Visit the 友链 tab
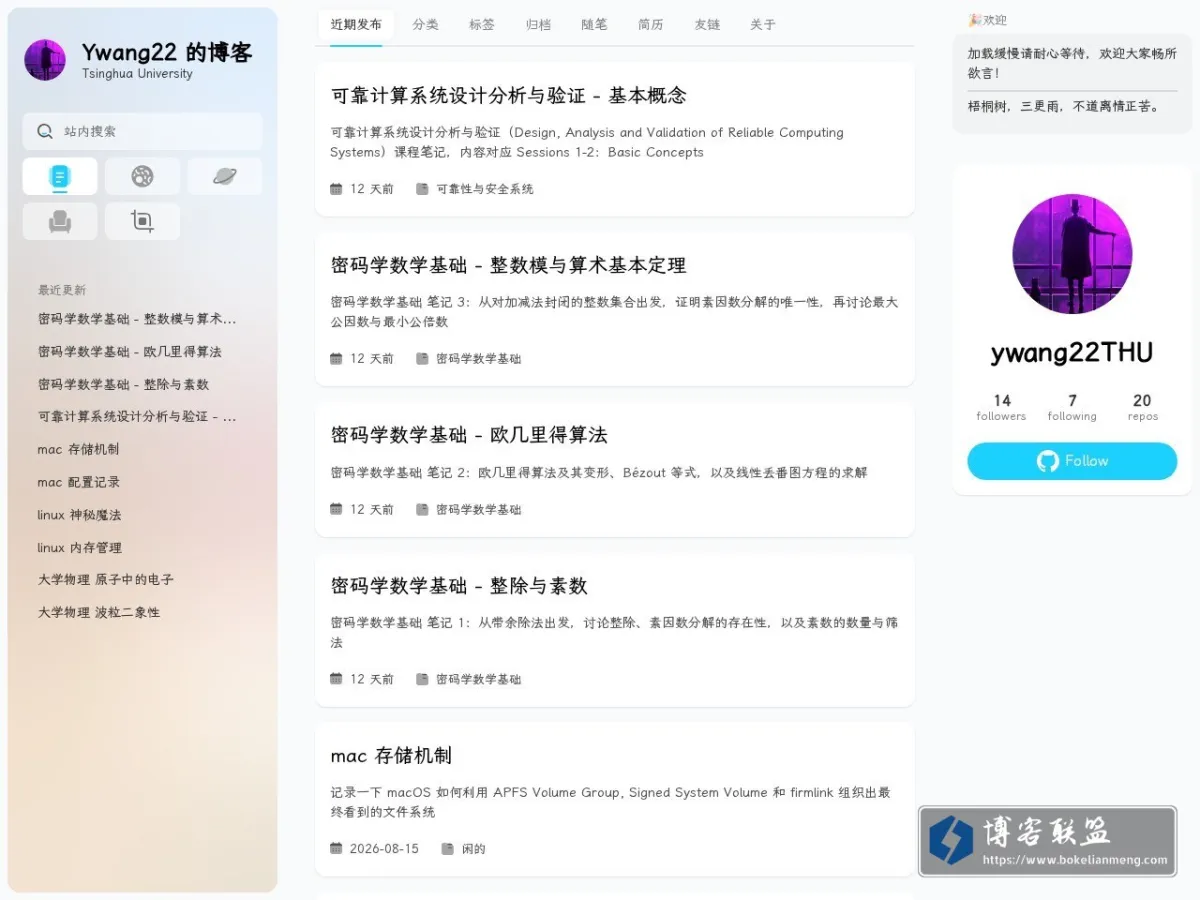1200x900 pixels. 707,25
